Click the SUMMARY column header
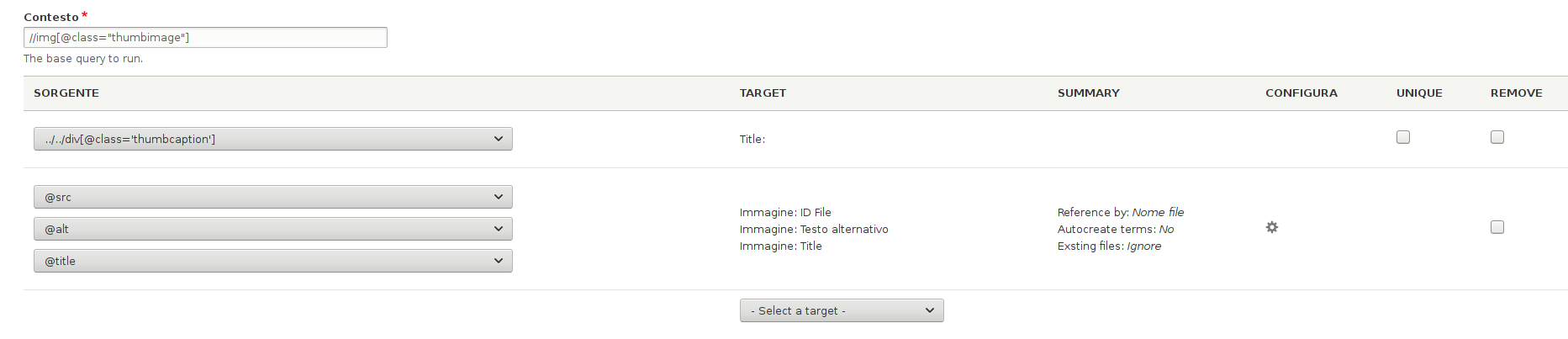1568x339 pixels. [1088, 93]
